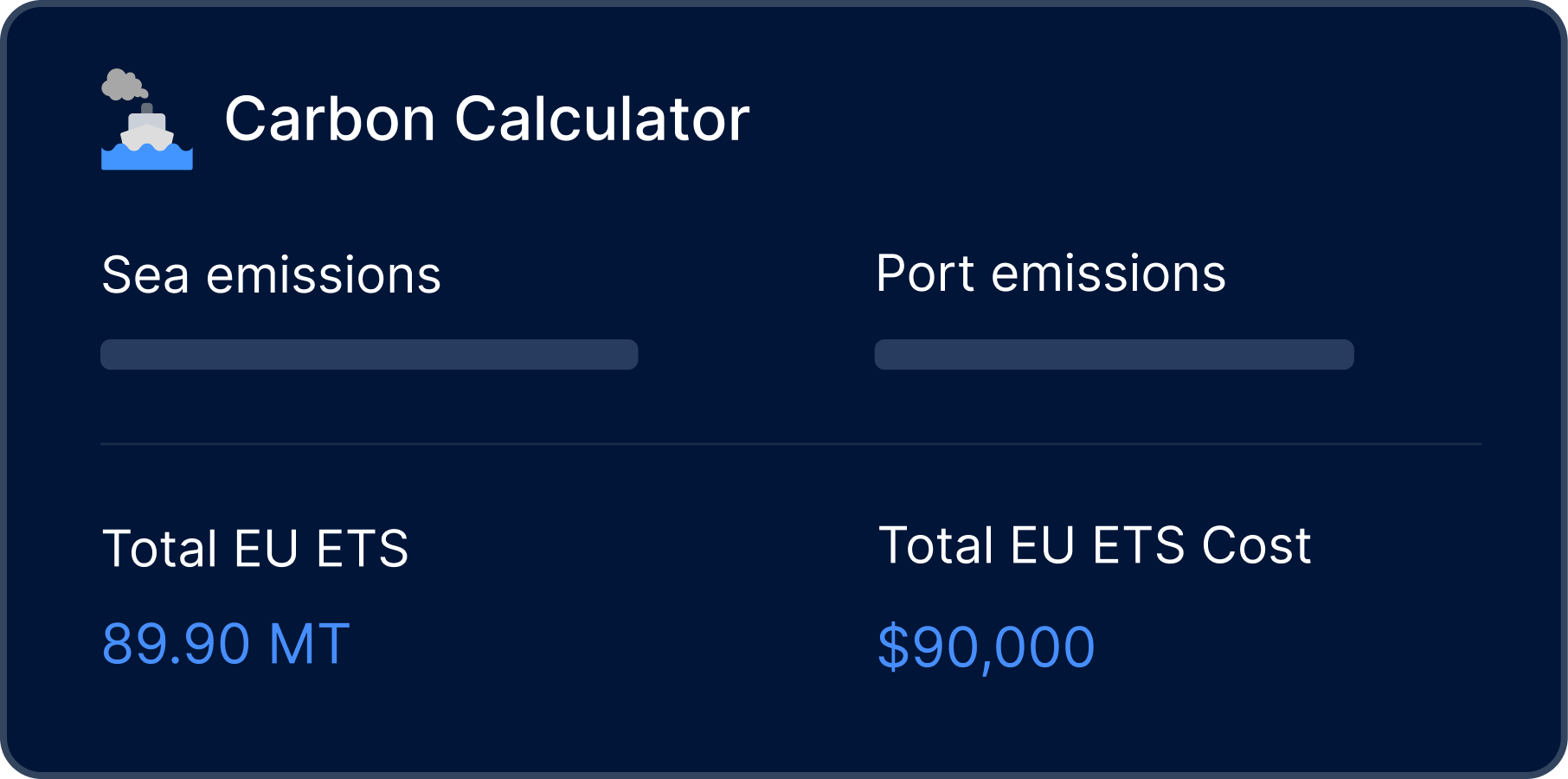Click the word "Carbon" in the title
Screen dimensions: 1568x779
coord(330,119)
